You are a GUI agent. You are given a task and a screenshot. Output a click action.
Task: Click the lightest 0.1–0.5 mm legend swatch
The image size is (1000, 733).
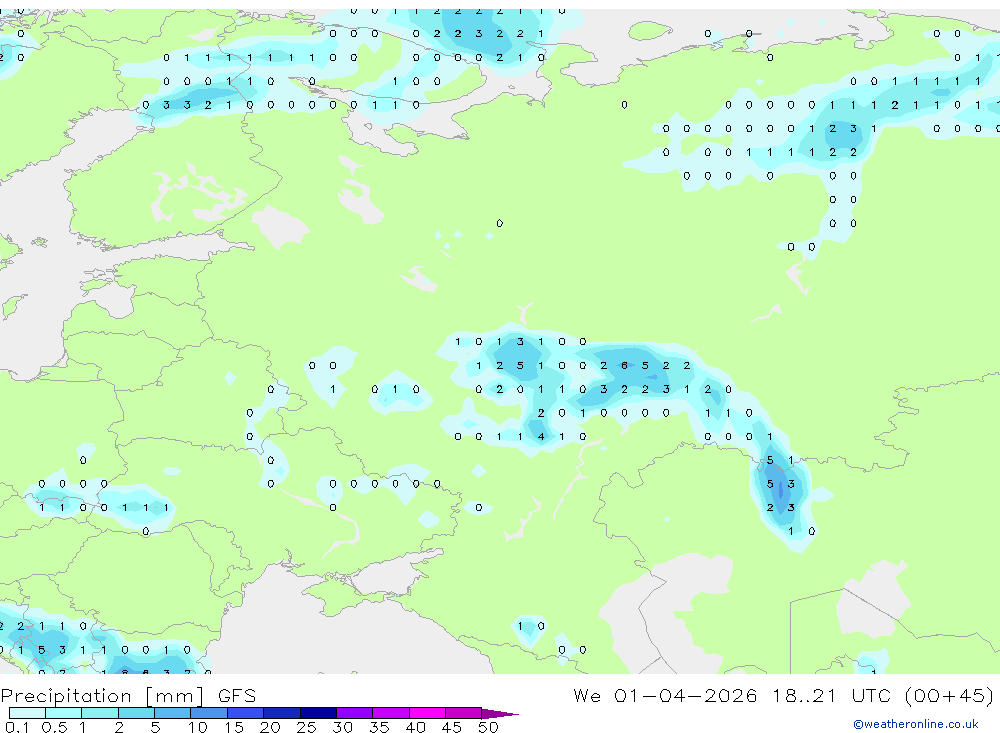[27, 713]
